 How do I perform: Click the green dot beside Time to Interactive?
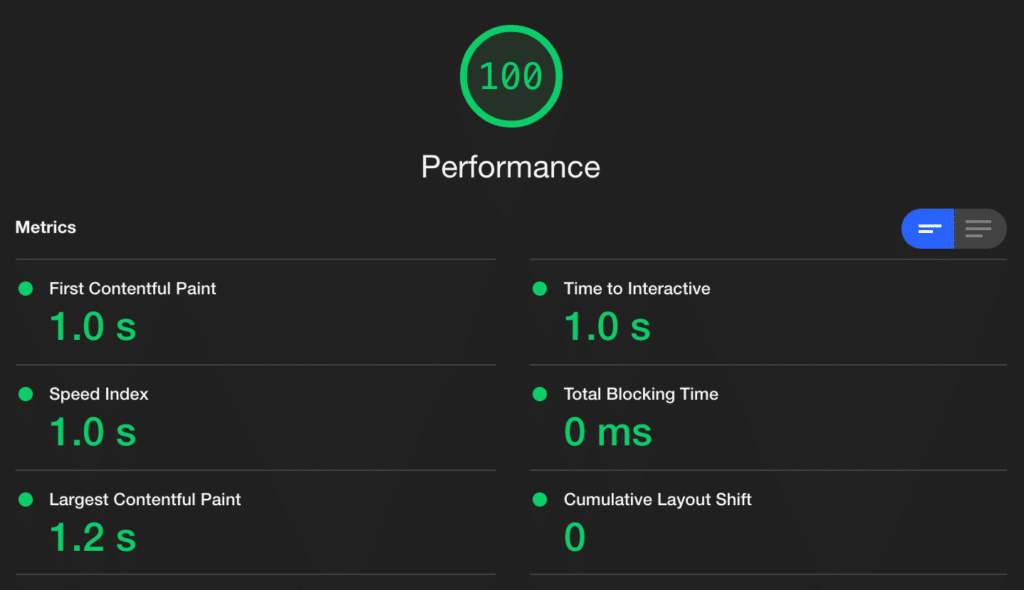tap(541, 289)
